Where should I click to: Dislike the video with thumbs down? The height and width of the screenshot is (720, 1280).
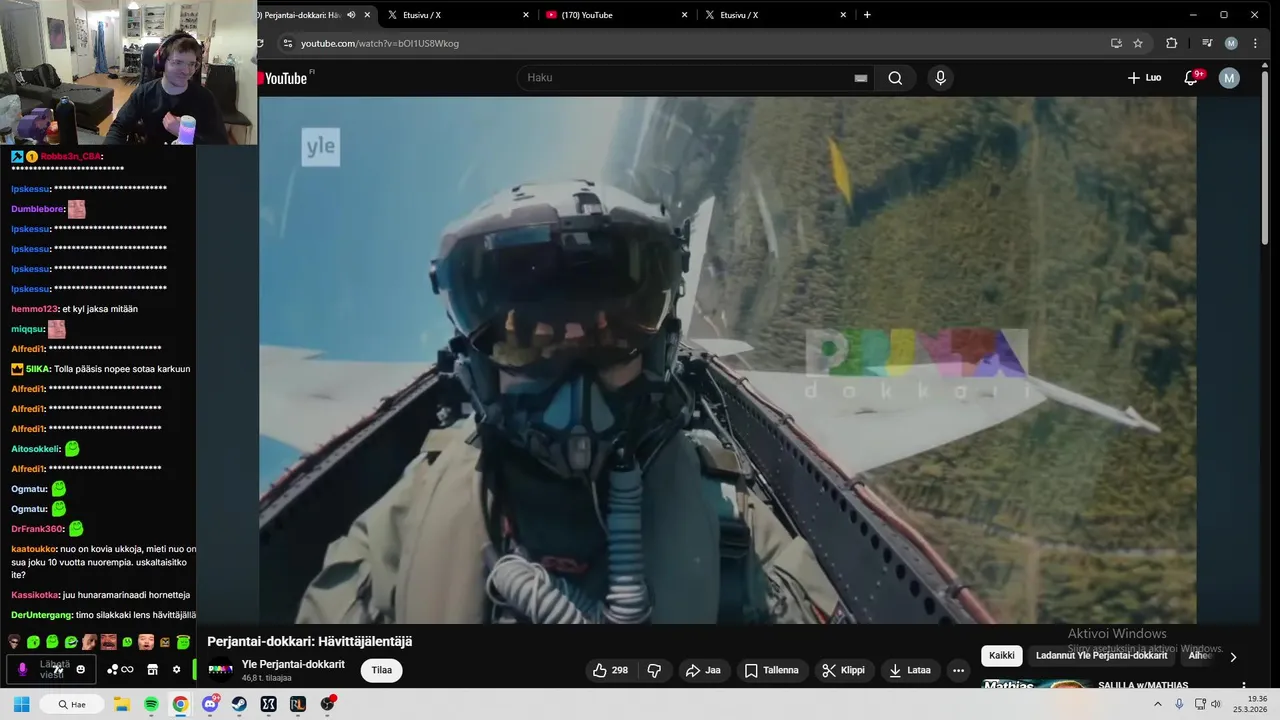[655, 670]
